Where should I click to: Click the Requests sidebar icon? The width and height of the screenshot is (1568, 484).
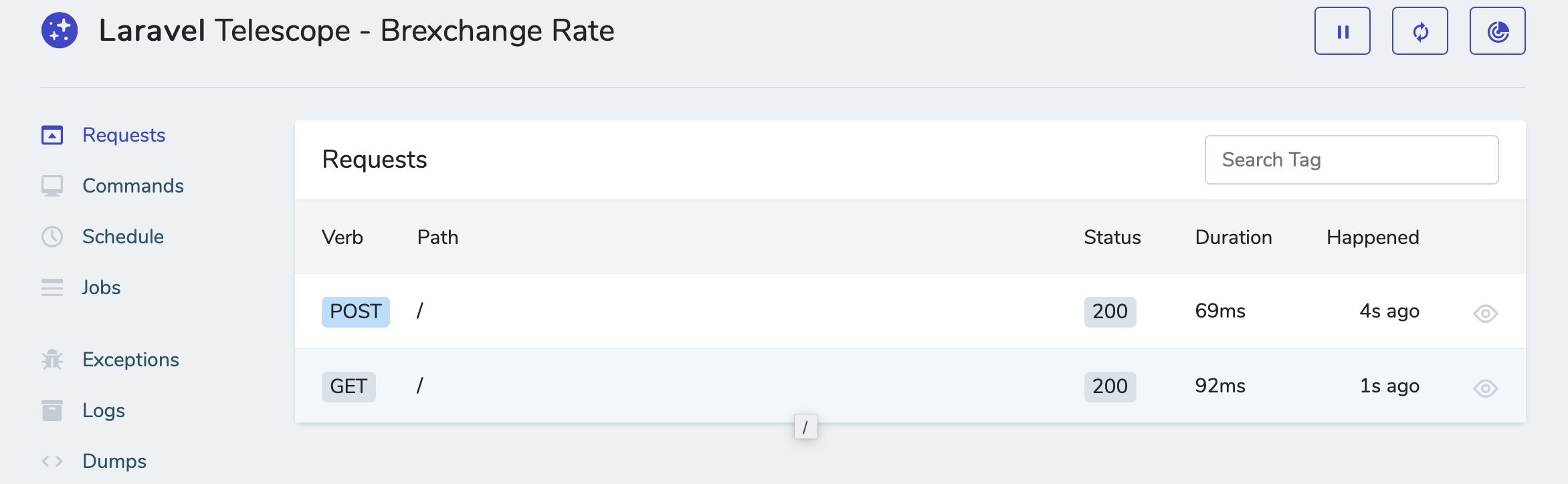tap(52, 135)
